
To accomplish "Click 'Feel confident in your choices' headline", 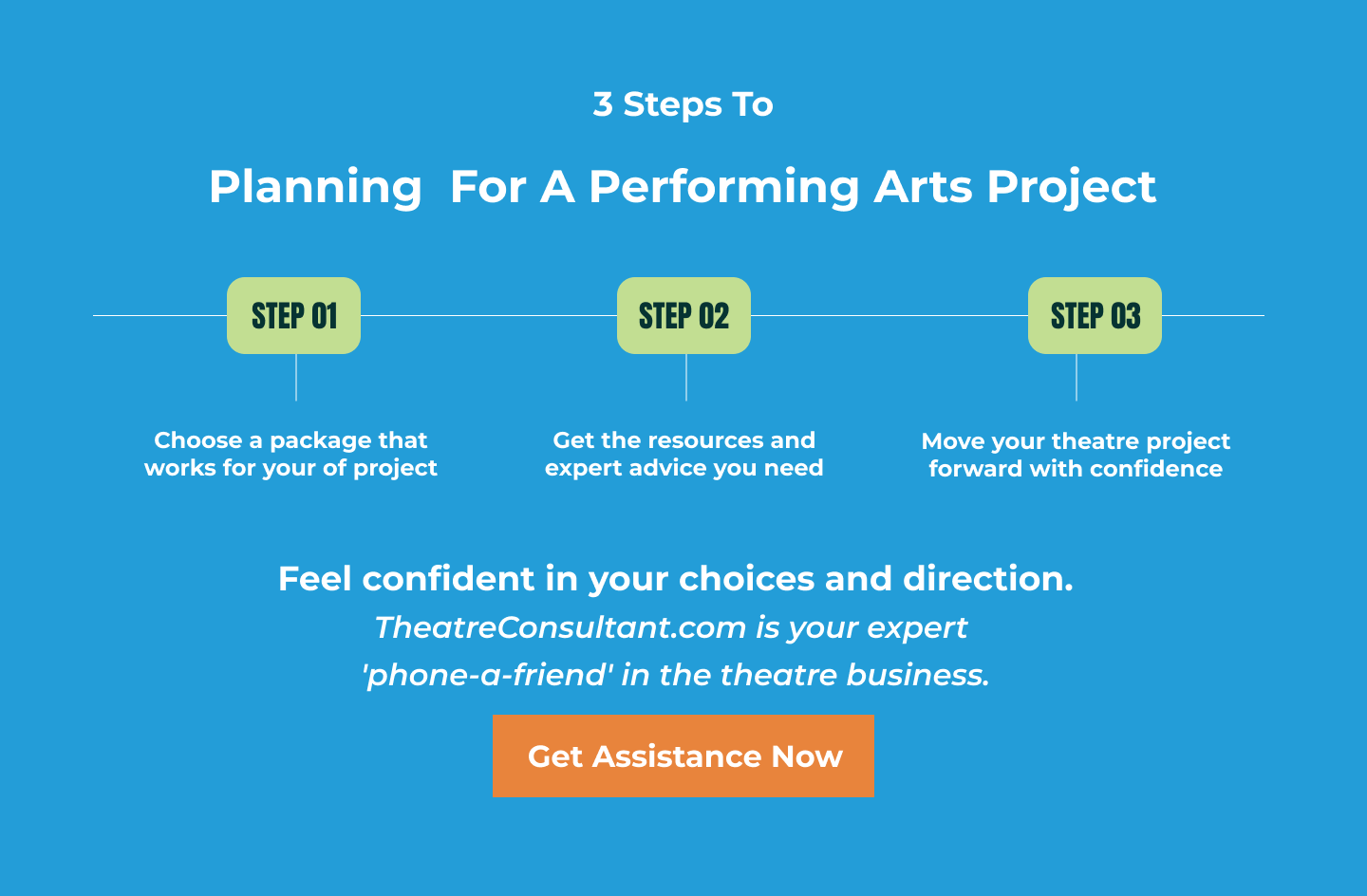I will (x=675, y=578).
